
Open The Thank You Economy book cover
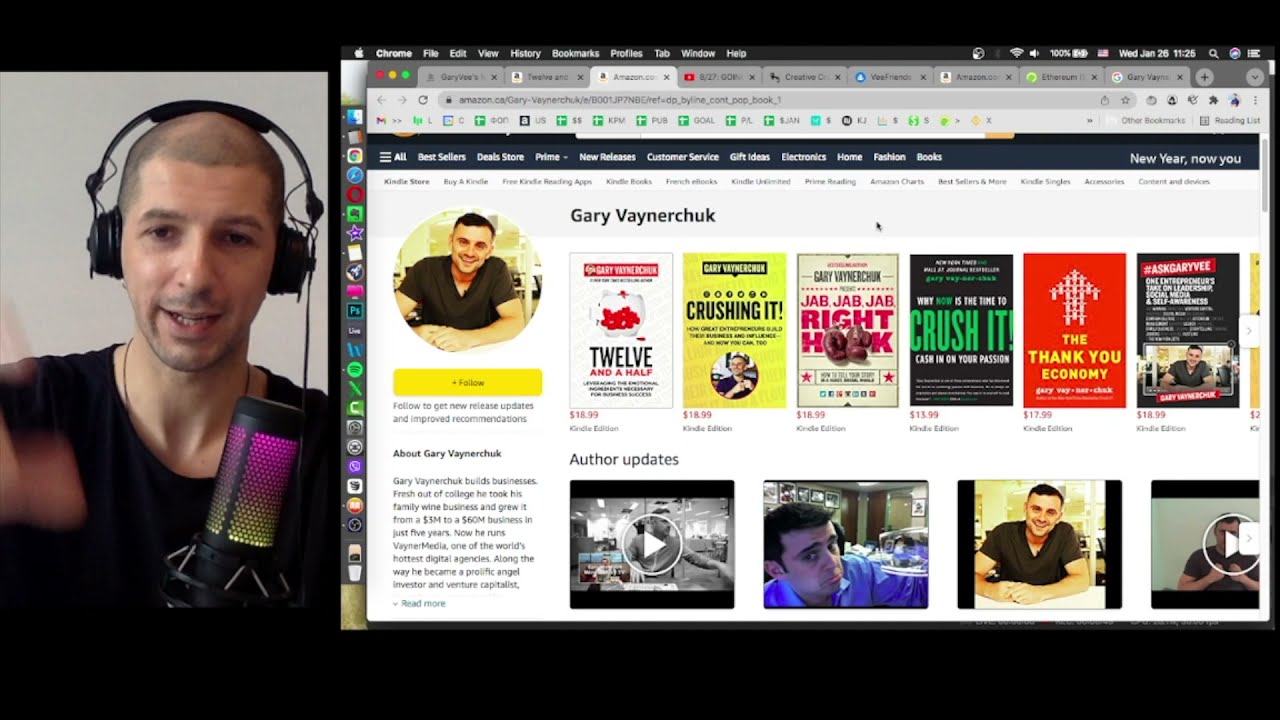tap(1075, 330)
